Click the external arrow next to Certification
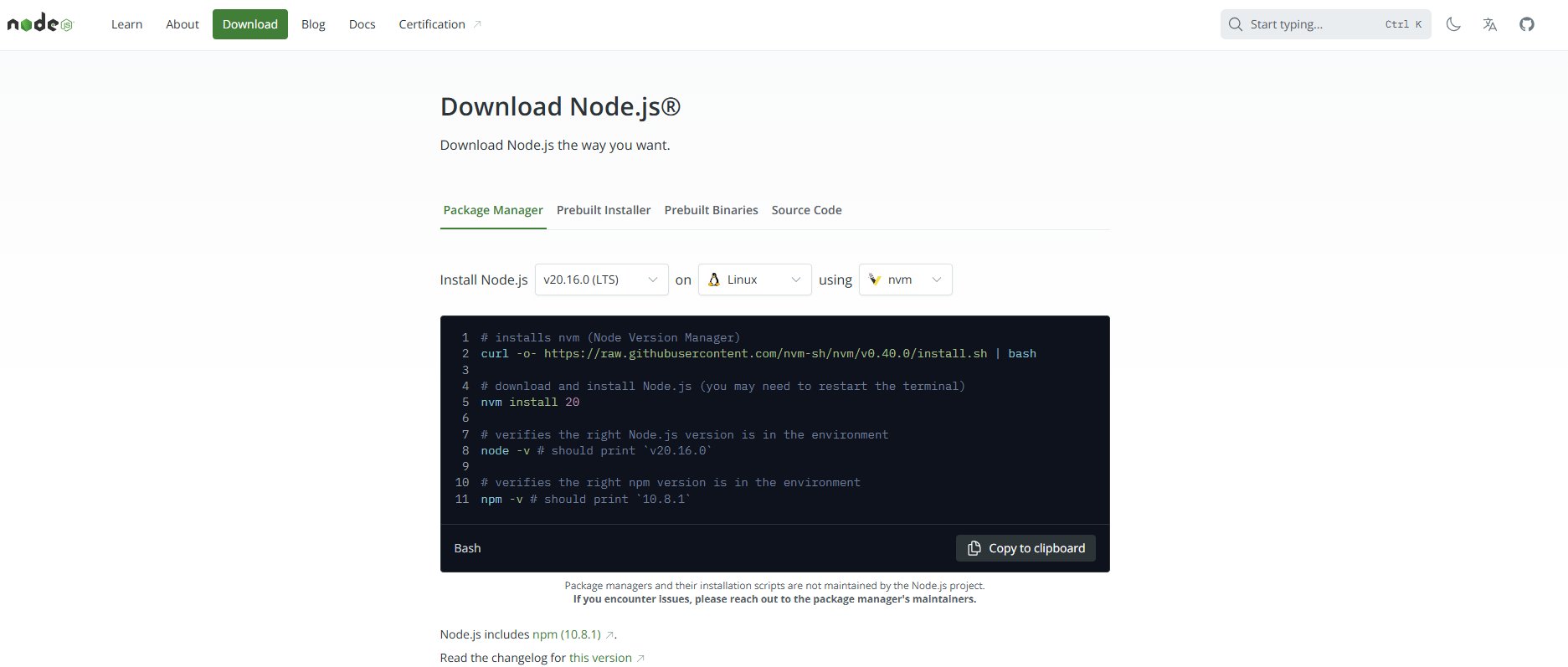The width and height of the screenshot is (1568, 667). coord(478,24)
